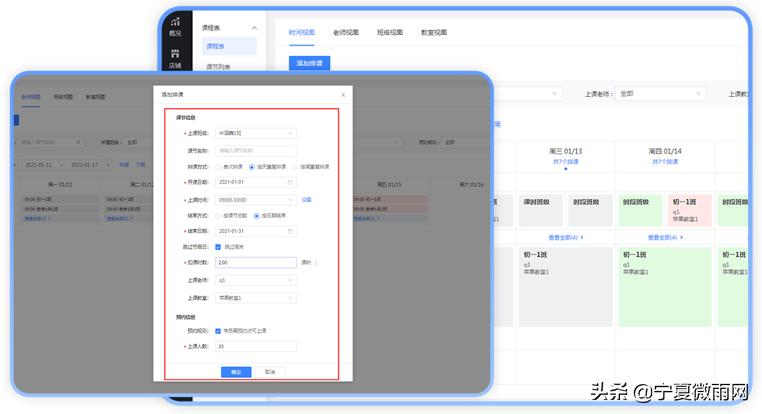This screenshot has width=762, height=414.
Task: Open the large green 初一1班 card on 周四
Action: [665, 287]
